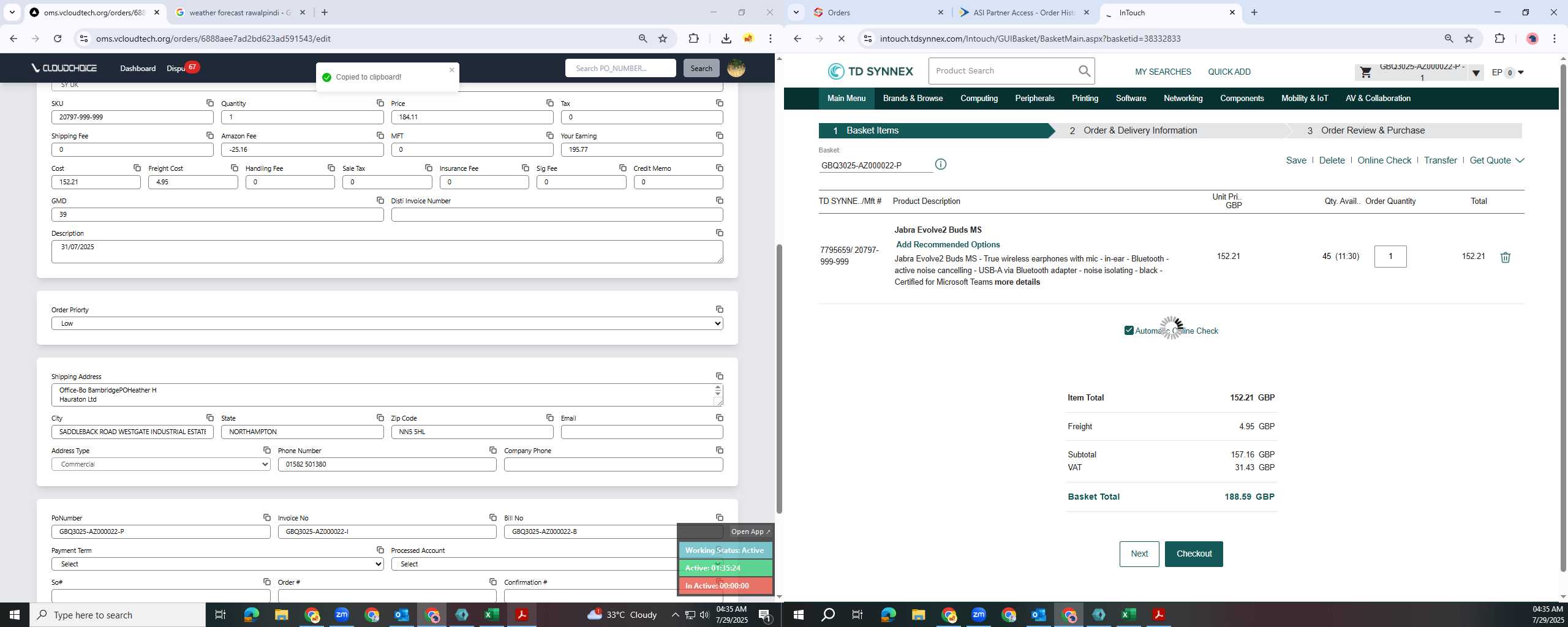Copy the Description field value
1568x627 pixels.
click(719, 233)
